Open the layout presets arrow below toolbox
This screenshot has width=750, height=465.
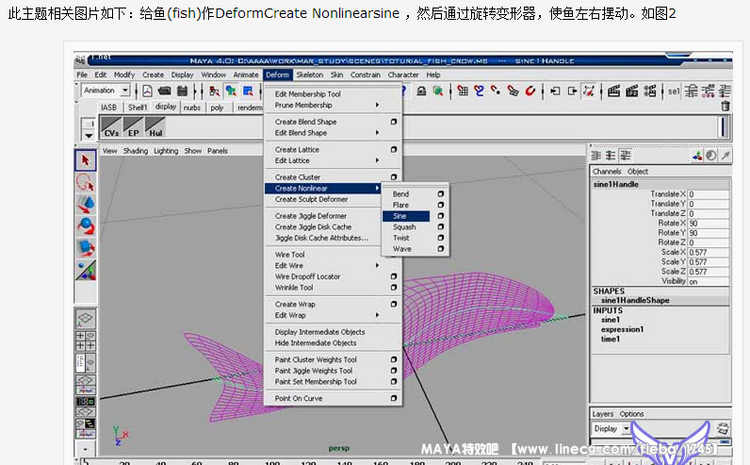[85, 449]
